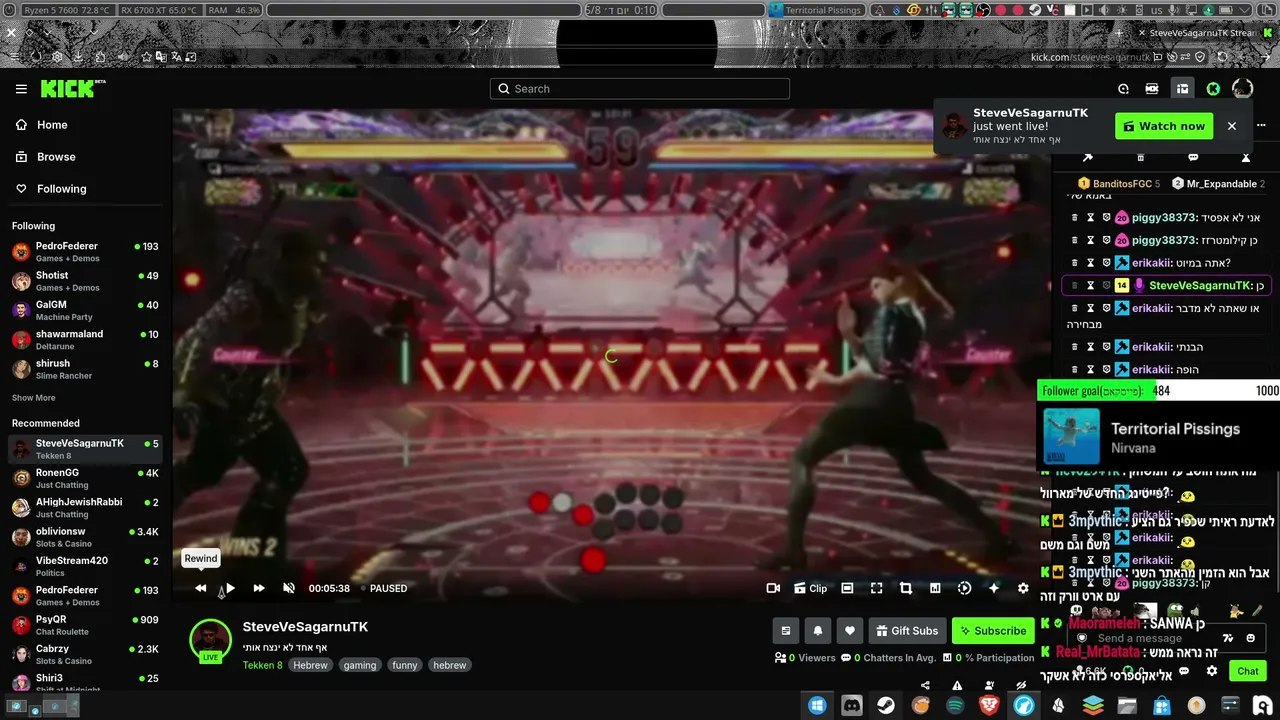
Task: Play the paused stream
Action: [x=230, y=589]
